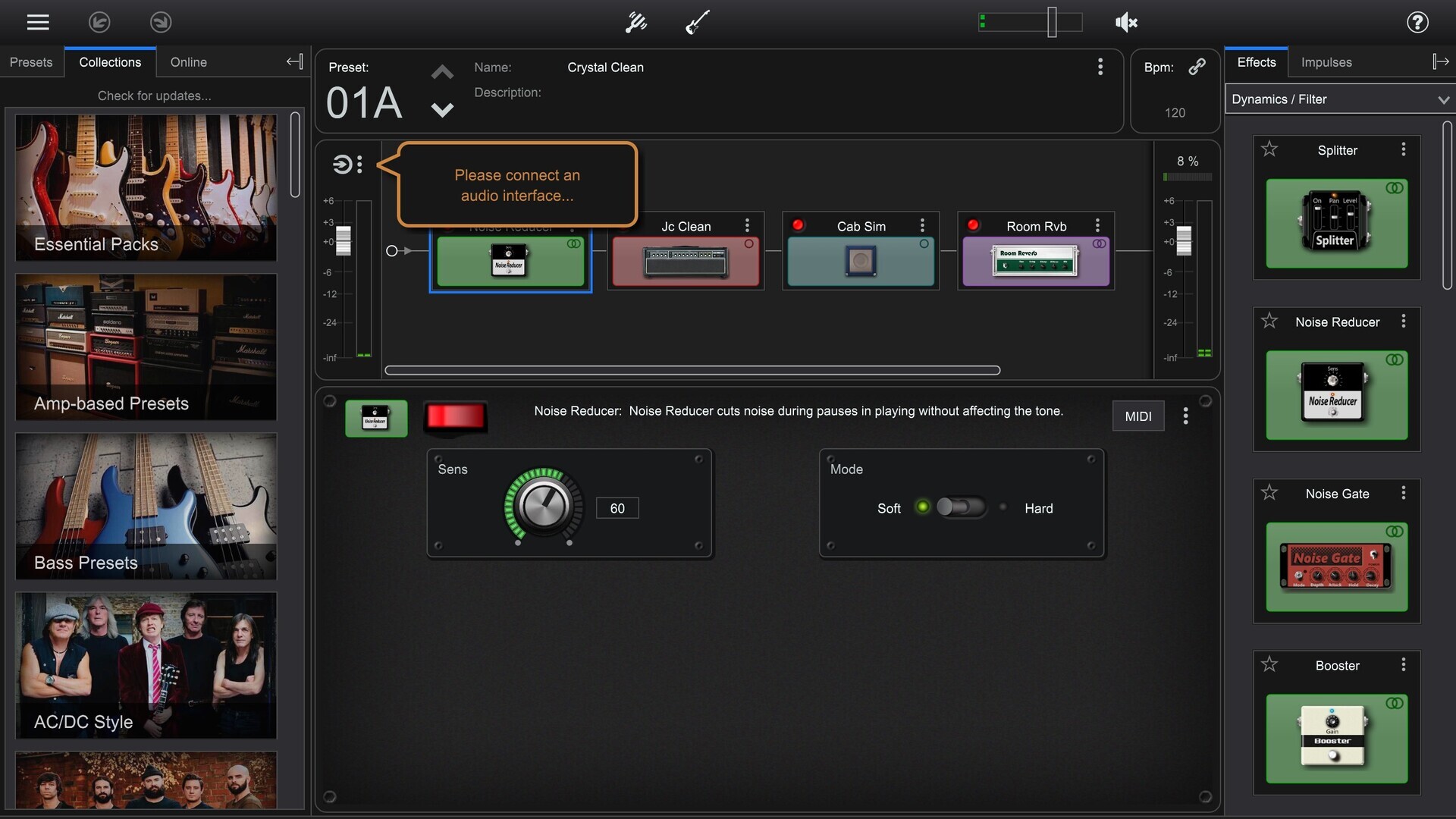Image resolution: width=1456 pixels, height=819 pixels.
Task: Click the guitar icon in top bar
Action: tap(698, 23)
